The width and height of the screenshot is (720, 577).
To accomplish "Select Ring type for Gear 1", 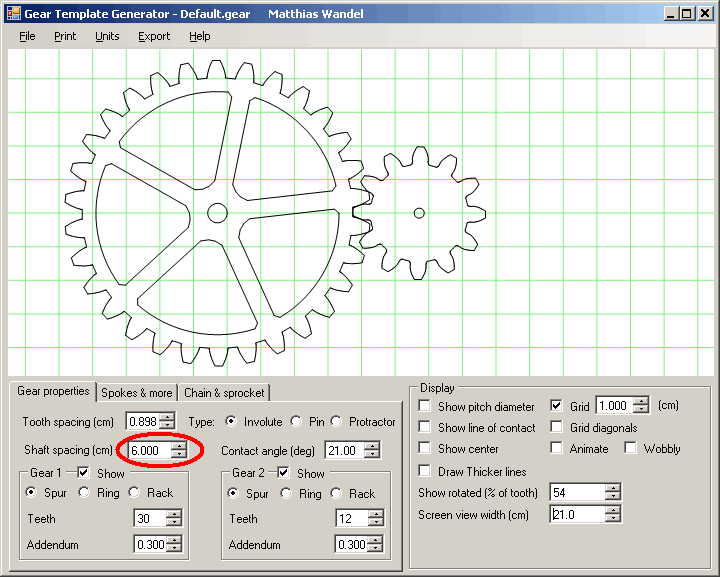I will (85, 493).
